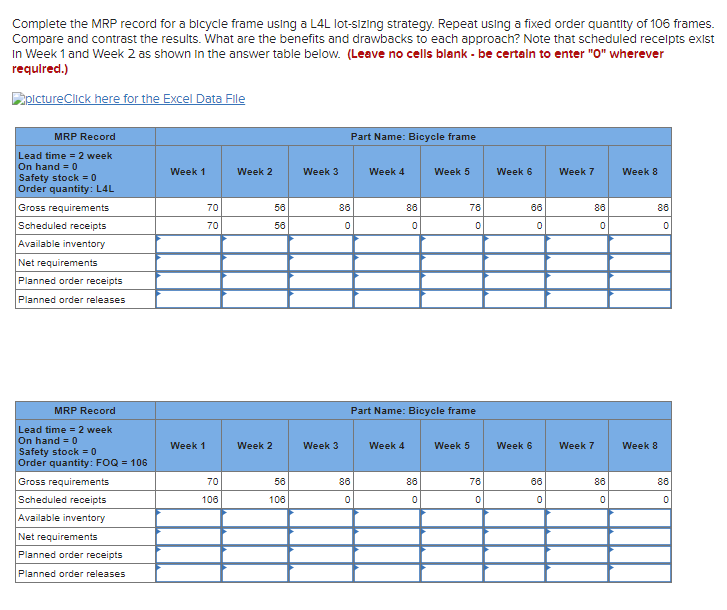The width and height of the screenshot is (727, 610).
Task: Click Week 1 scheduled receipts value 70 in L4L table
Action: point(212,226)
